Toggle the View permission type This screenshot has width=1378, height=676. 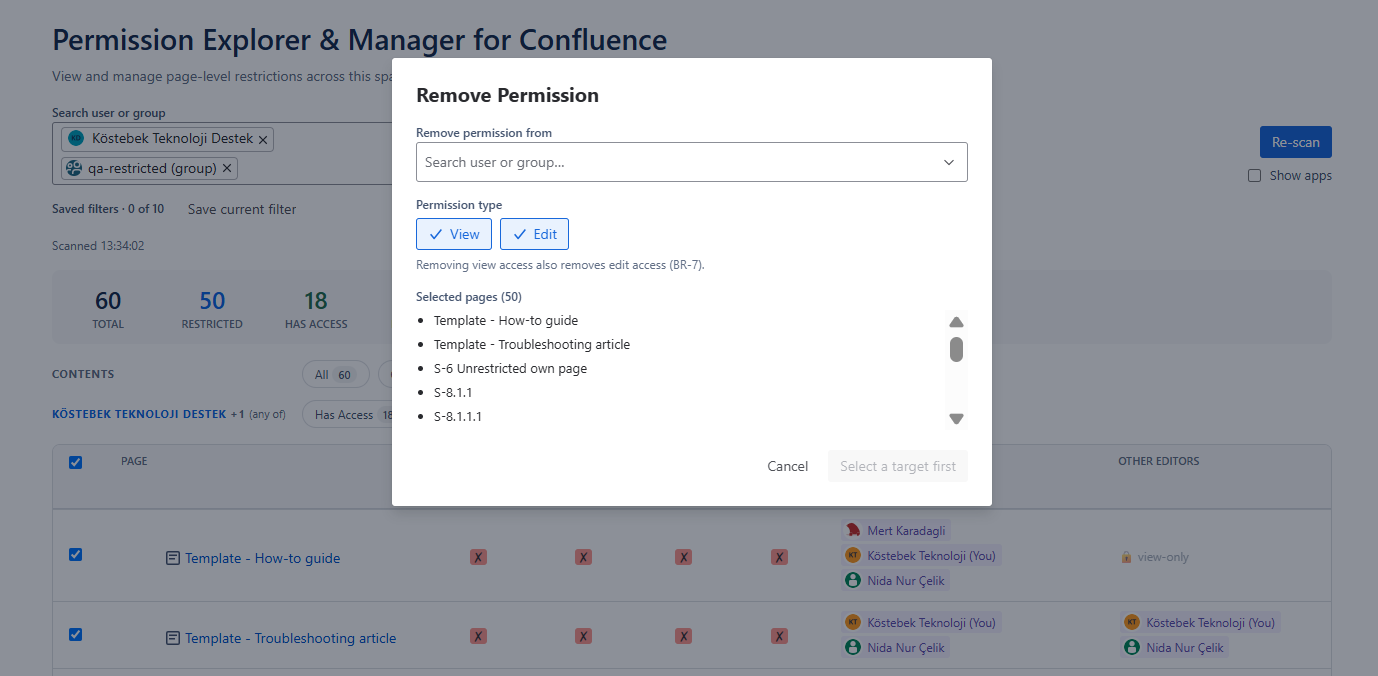click(x=454, y=234)
